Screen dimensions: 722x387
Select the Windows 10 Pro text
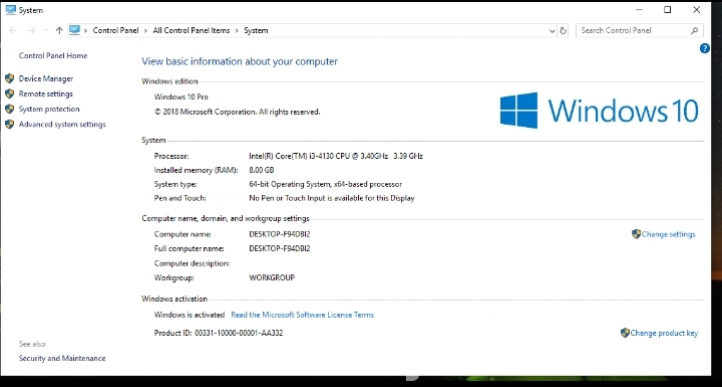point(181,97)
